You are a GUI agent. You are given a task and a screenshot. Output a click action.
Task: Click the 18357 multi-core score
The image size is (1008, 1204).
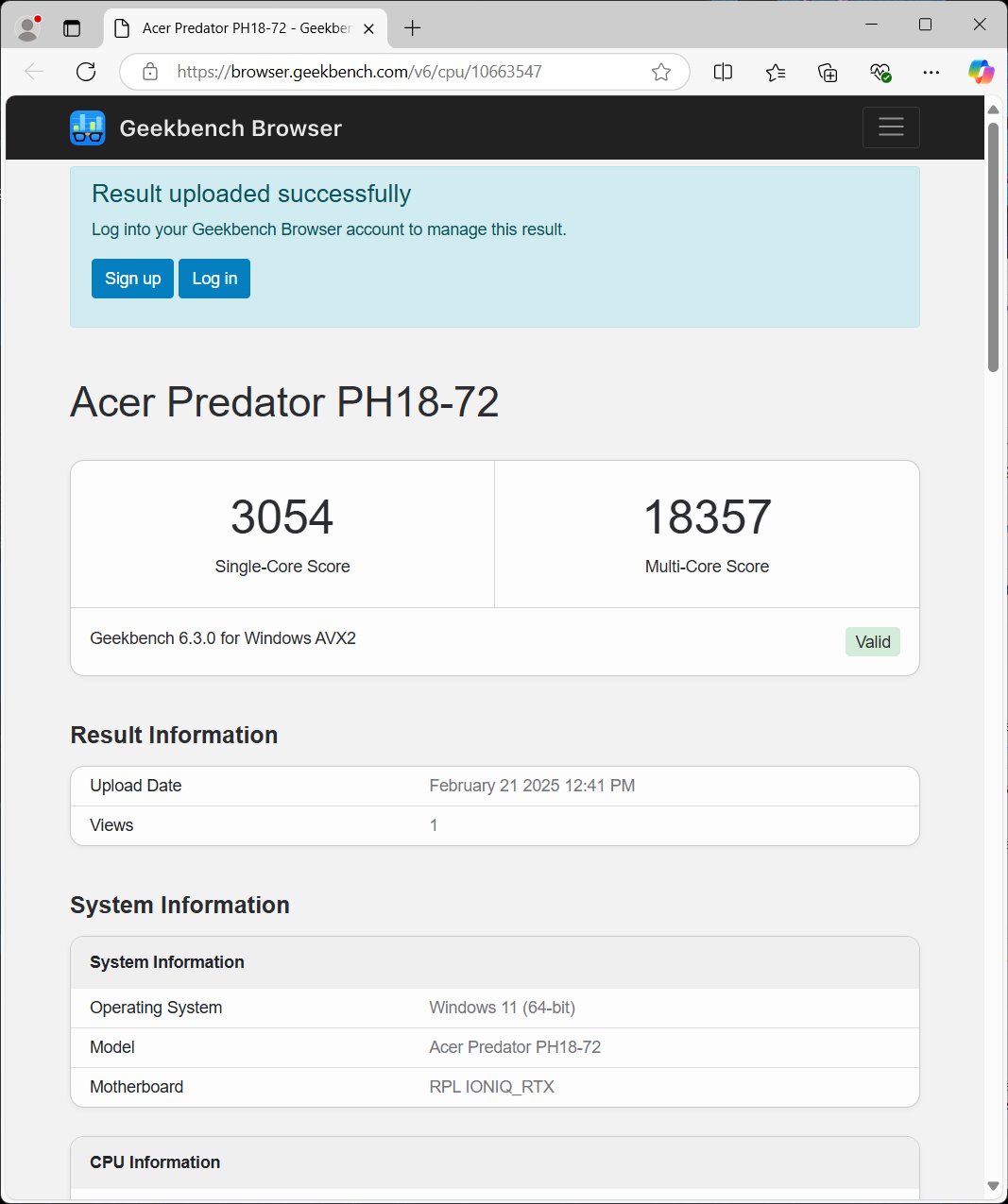708,517
